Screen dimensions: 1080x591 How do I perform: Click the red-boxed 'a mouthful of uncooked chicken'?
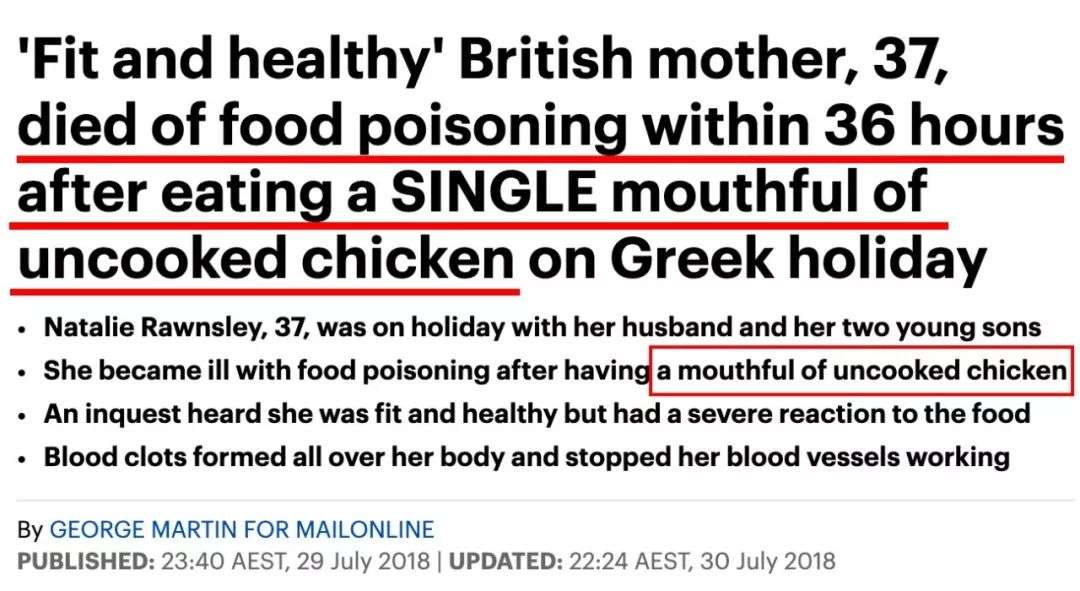[x=862, y=370]
